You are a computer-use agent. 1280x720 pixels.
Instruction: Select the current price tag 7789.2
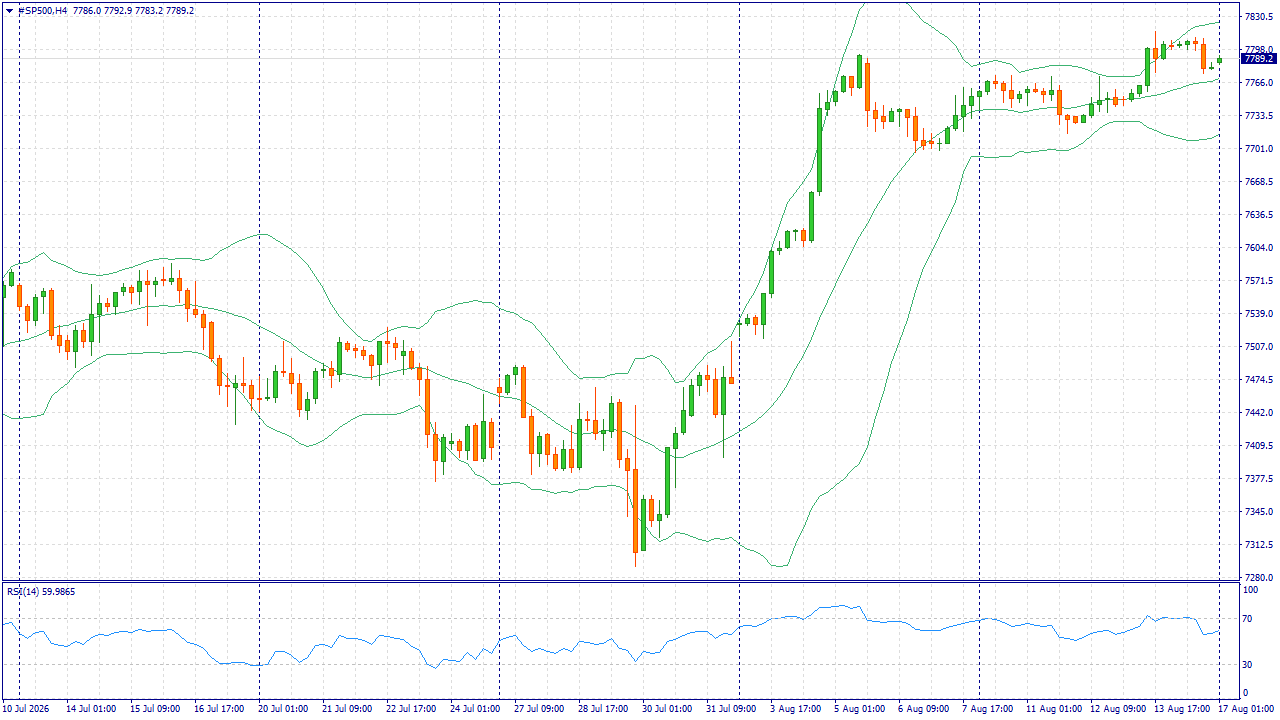coord(1259,59)
